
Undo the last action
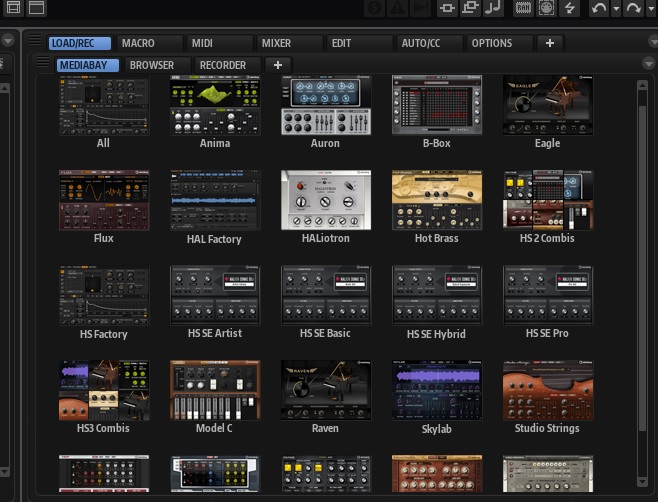(x=599, y=8)
